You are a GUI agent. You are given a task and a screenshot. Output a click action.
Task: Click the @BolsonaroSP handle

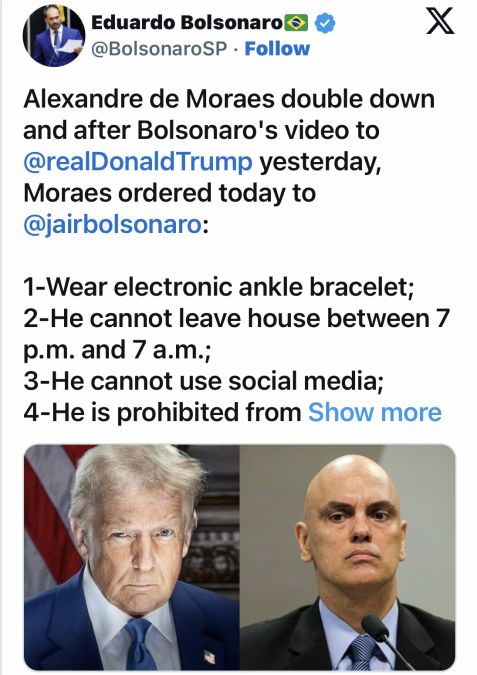click(x=159, y=49)
